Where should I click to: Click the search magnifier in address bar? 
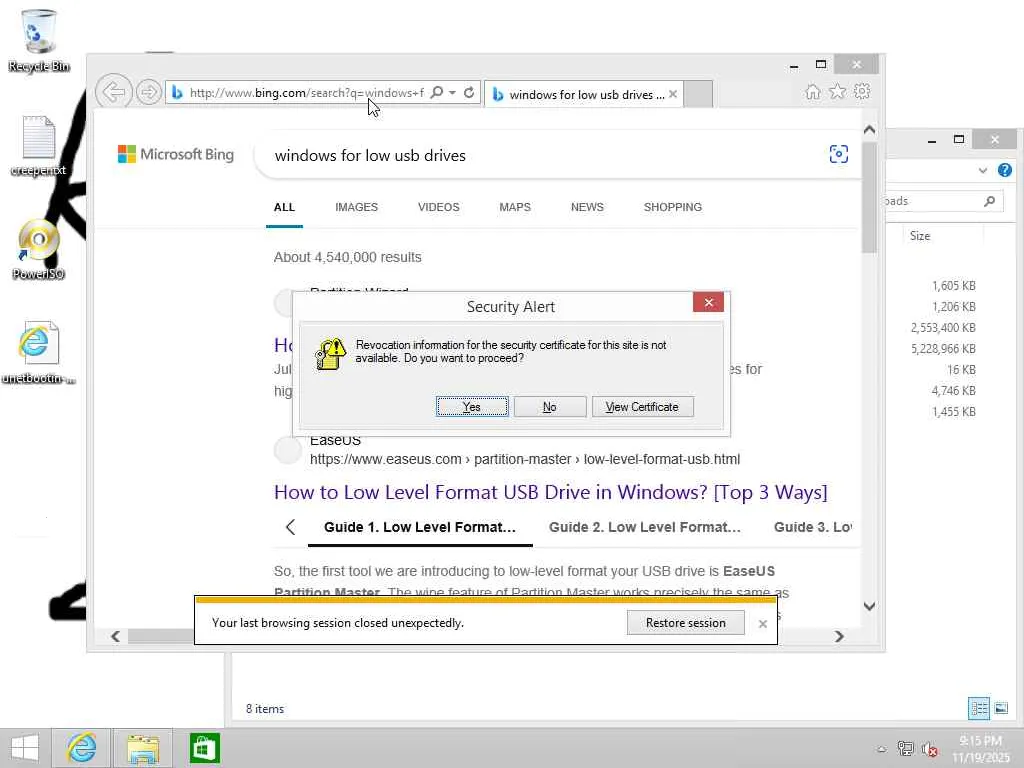coord(437,93)
